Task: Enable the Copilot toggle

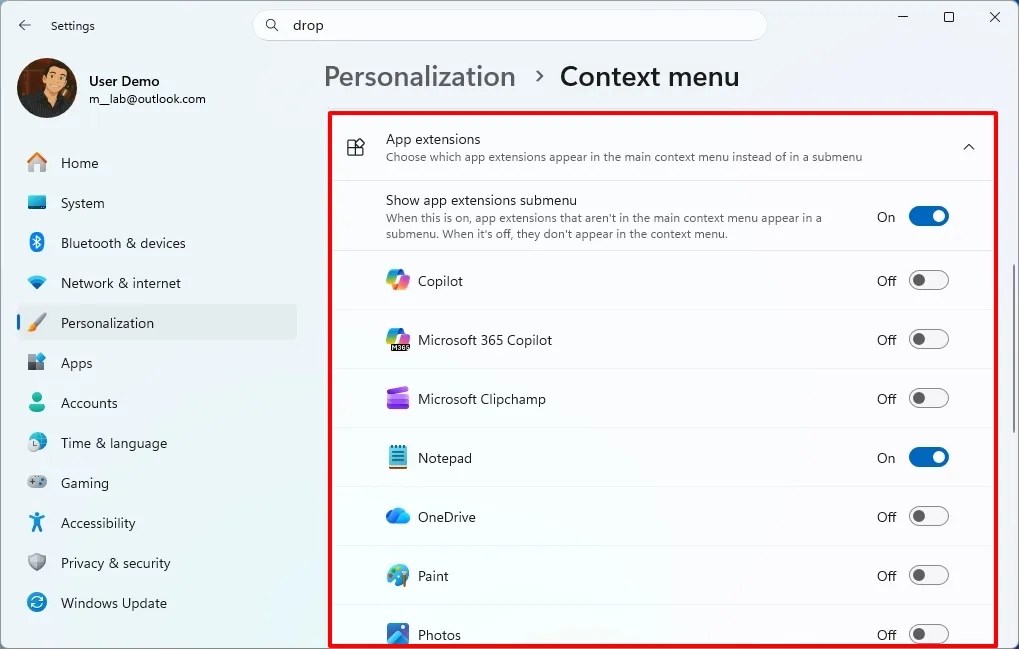Action: 929,281
